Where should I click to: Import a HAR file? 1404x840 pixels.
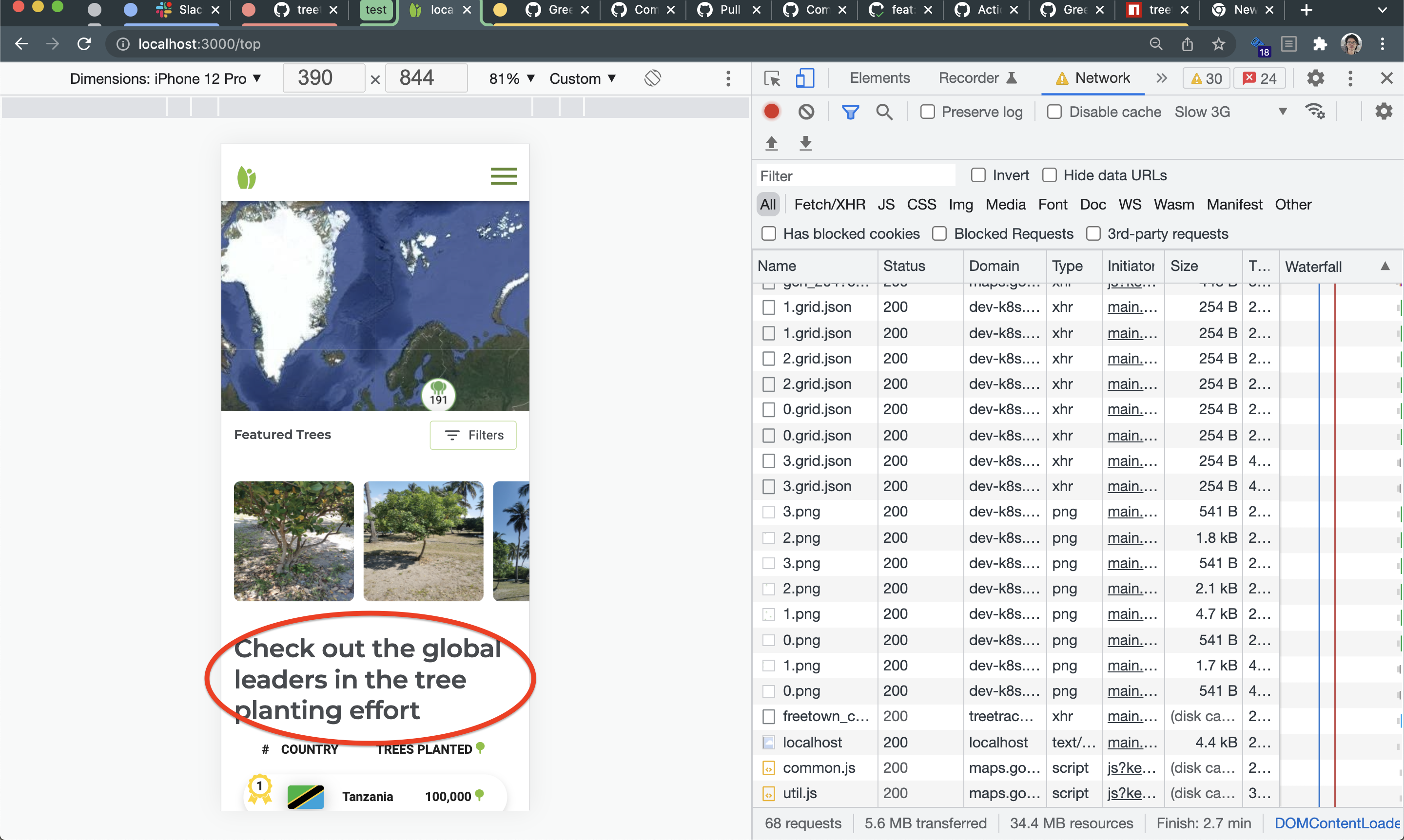(771, 143)
